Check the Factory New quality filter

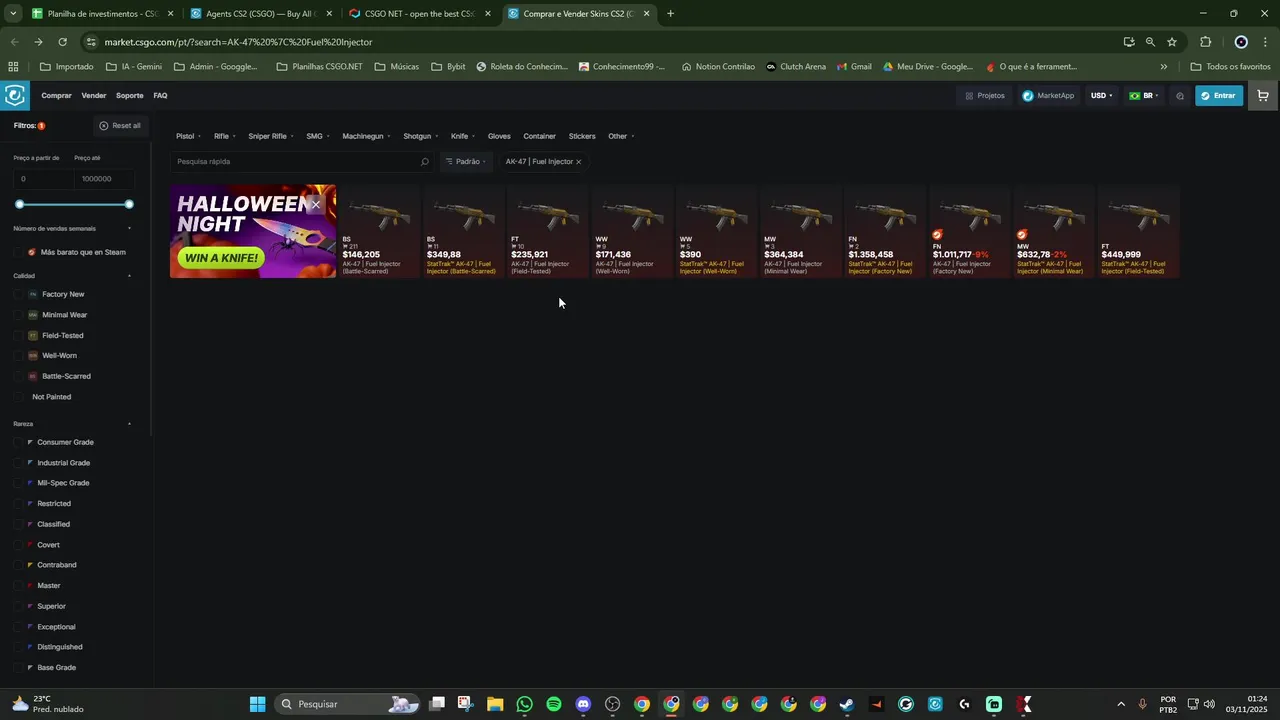pyautogui.click(x=18, y=295)
